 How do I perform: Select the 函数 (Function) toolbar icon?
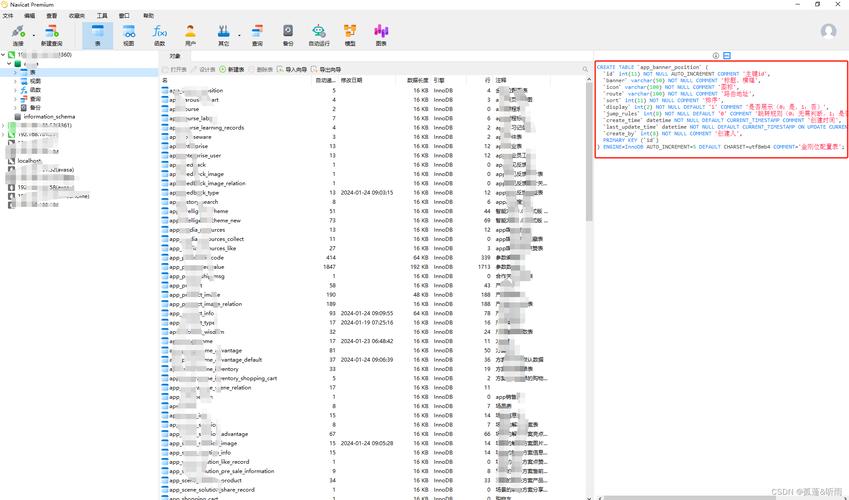click(x=159, y=35)
